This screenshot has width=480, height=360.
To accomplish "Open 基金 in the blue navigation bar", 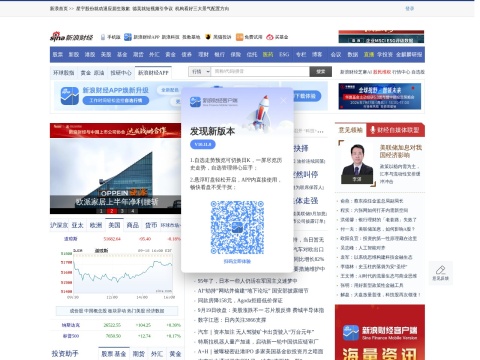I will [122, 55].
